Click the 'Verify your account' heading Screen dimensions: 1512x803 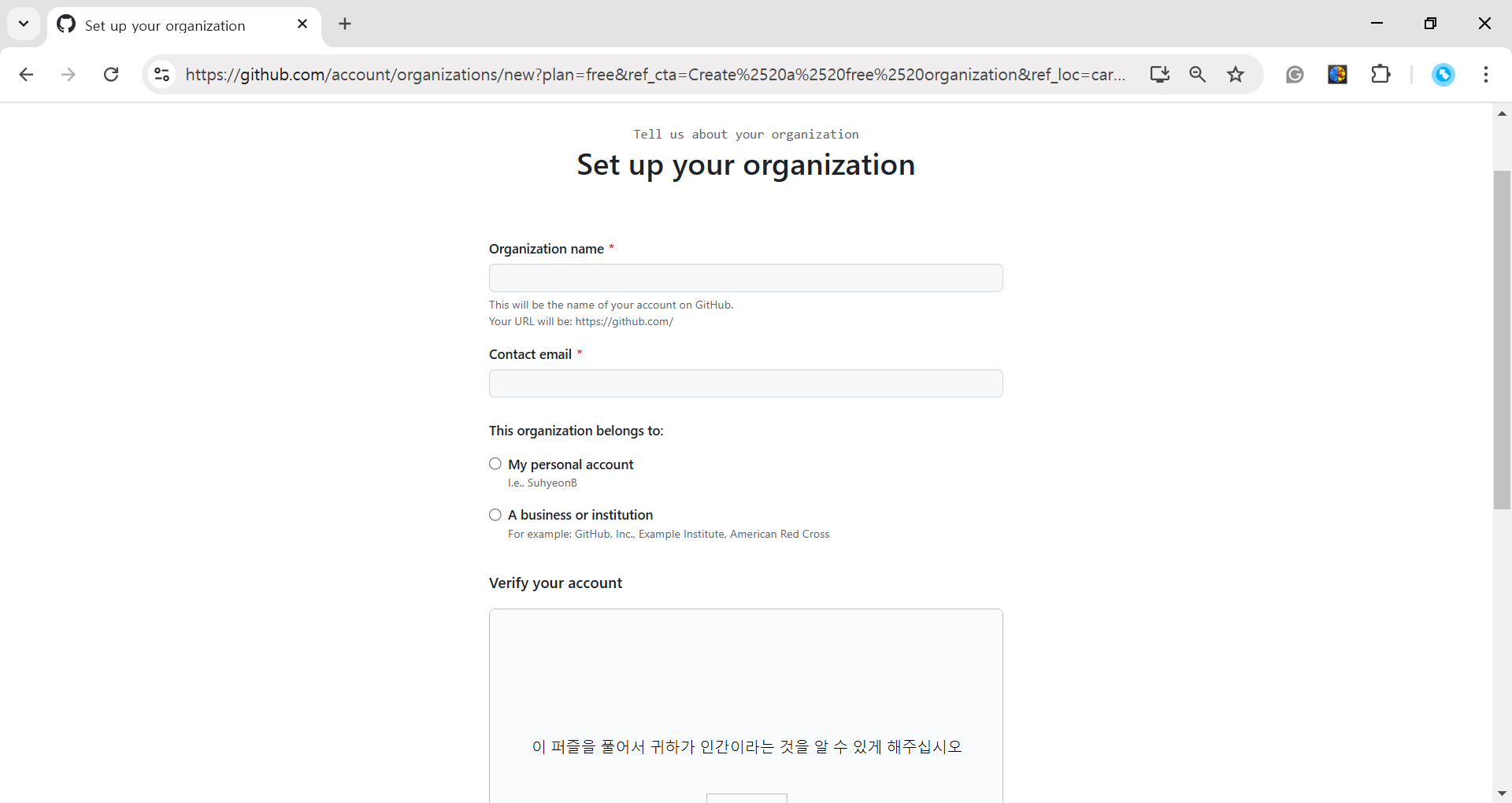(x=555, y=583)
